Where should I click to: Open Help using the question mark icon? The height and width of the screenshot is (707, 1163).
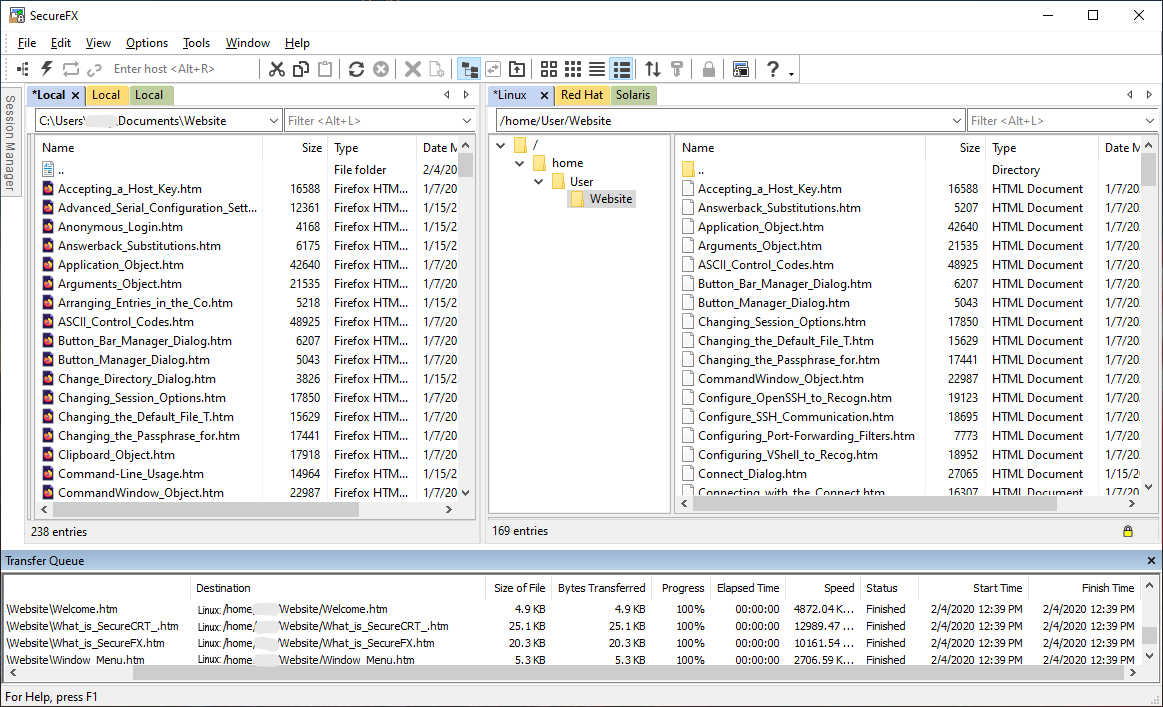[x=773, y=69]
